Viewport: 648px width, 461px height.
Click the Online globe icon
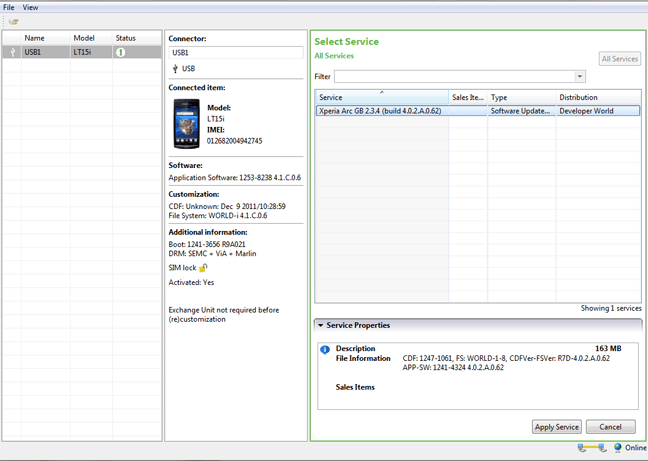point(618,447)
